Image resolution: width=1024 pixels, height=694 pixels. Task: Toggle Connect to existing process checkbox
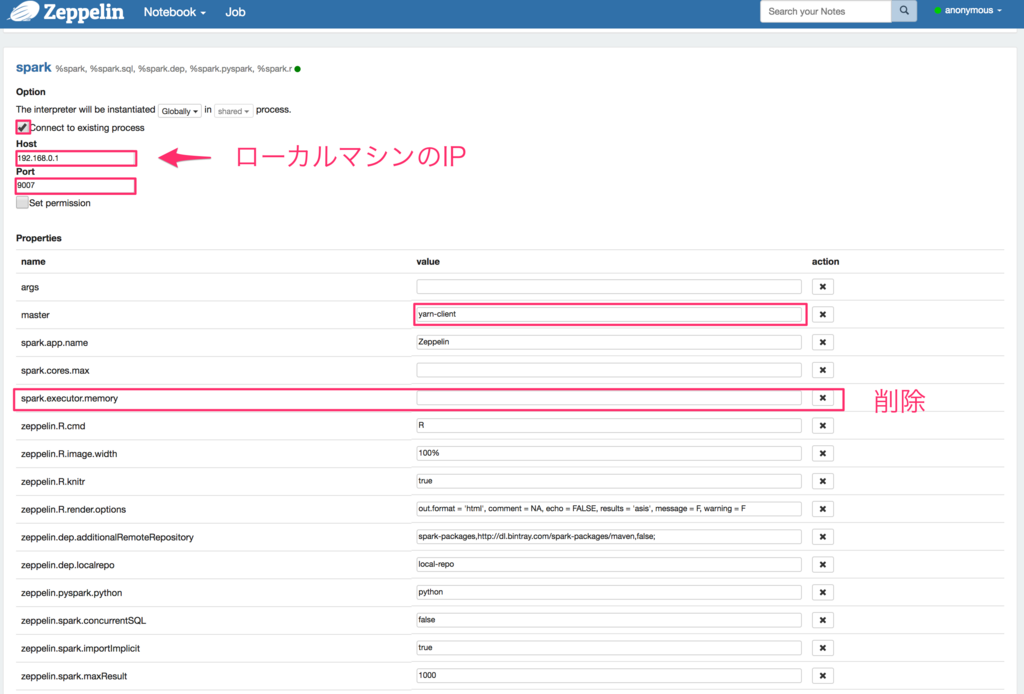pyautogui.click(x=23, y=127)
